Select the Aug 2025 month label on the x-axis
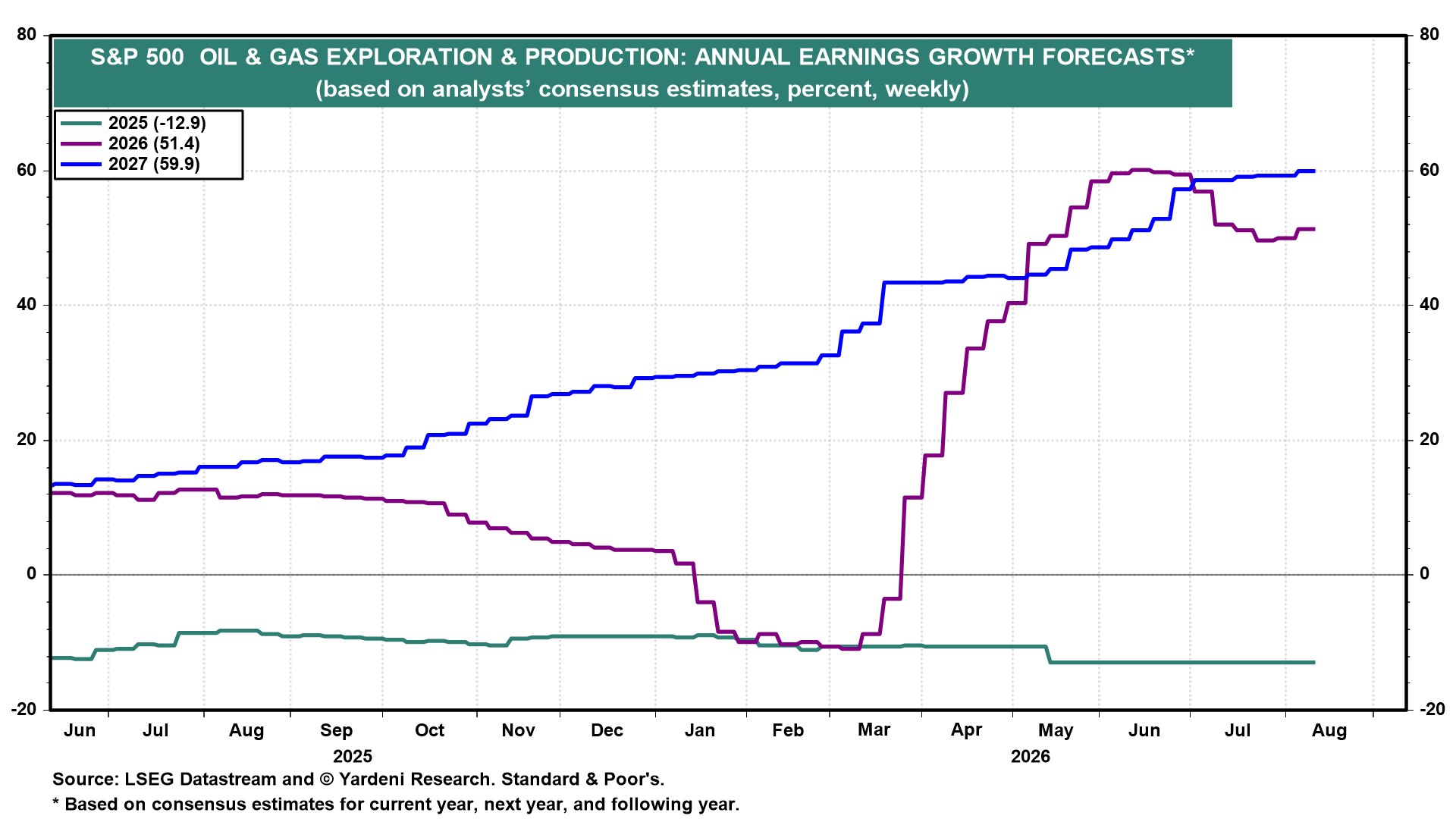The height and width of the screenshot is (819, 1456). (246, 731)
